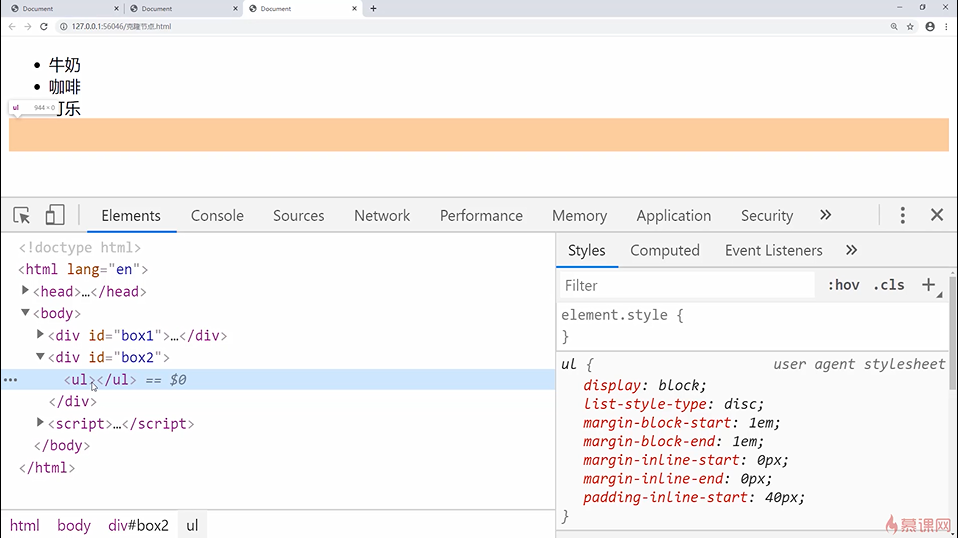The height and width of the screenshot is (538, 958).
Task: Close the DevTools panel
Action: tap(937, 215)
